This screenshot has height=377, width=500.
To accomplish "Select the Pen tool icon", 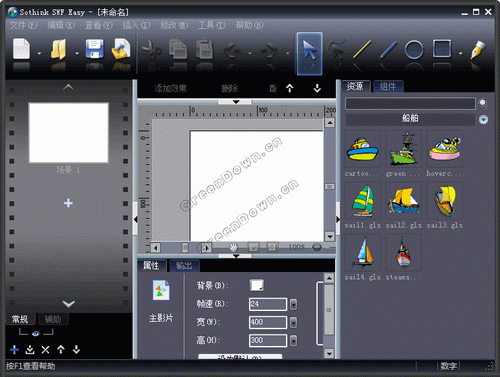I will coord(477,50).
